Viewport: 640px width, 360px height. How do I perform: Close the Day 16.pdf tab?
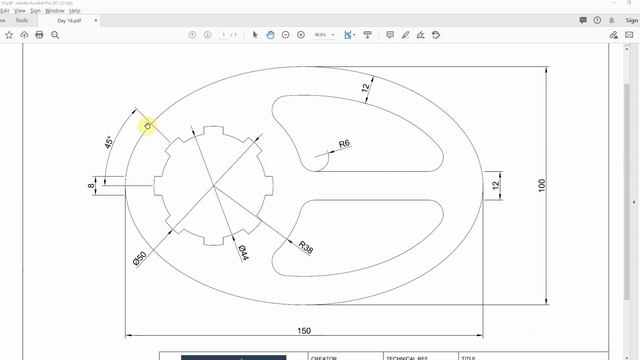(x=96, y=20)
